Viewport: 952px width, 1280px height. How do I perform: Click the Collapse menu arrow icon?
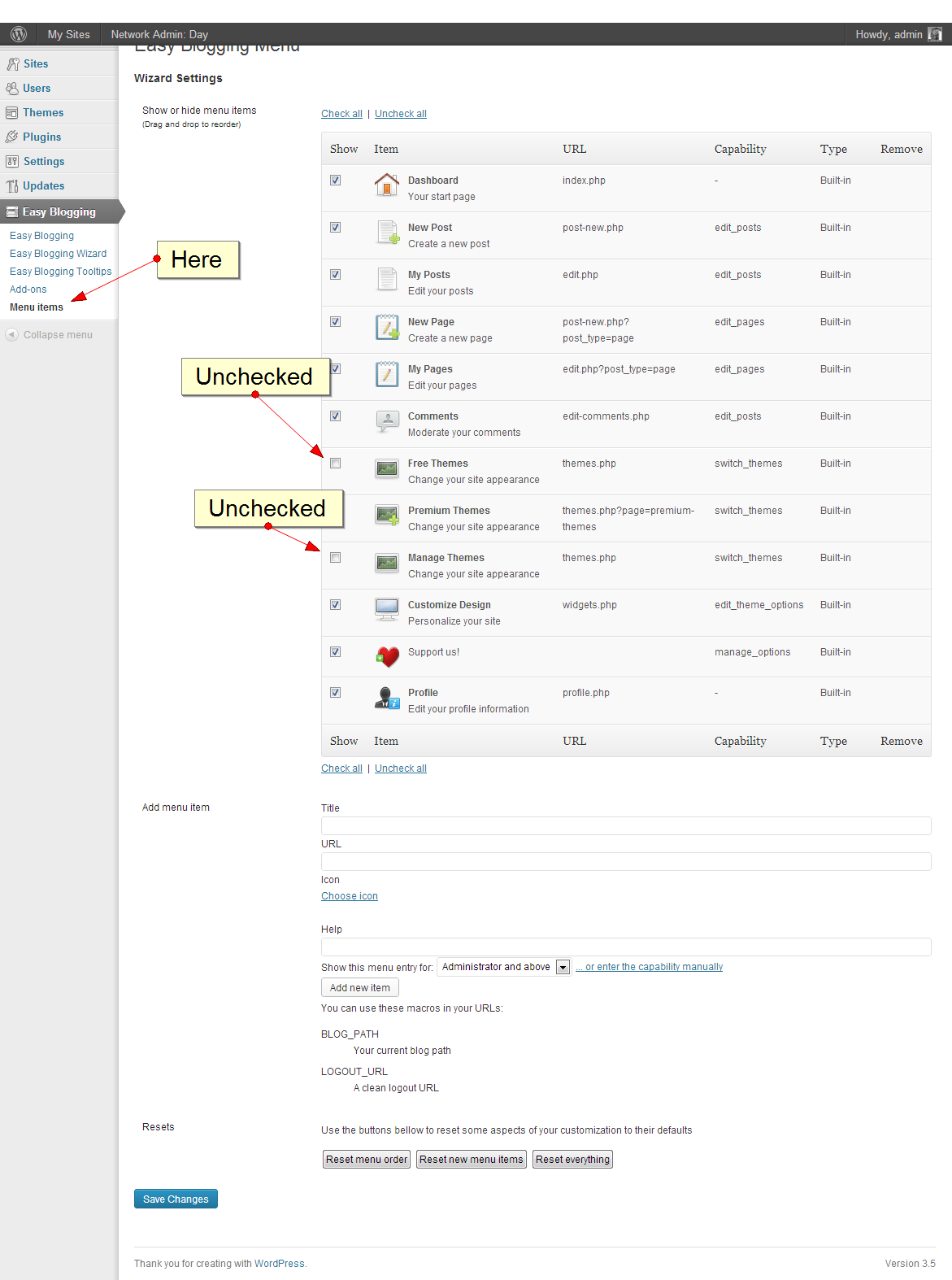(11, 335)
